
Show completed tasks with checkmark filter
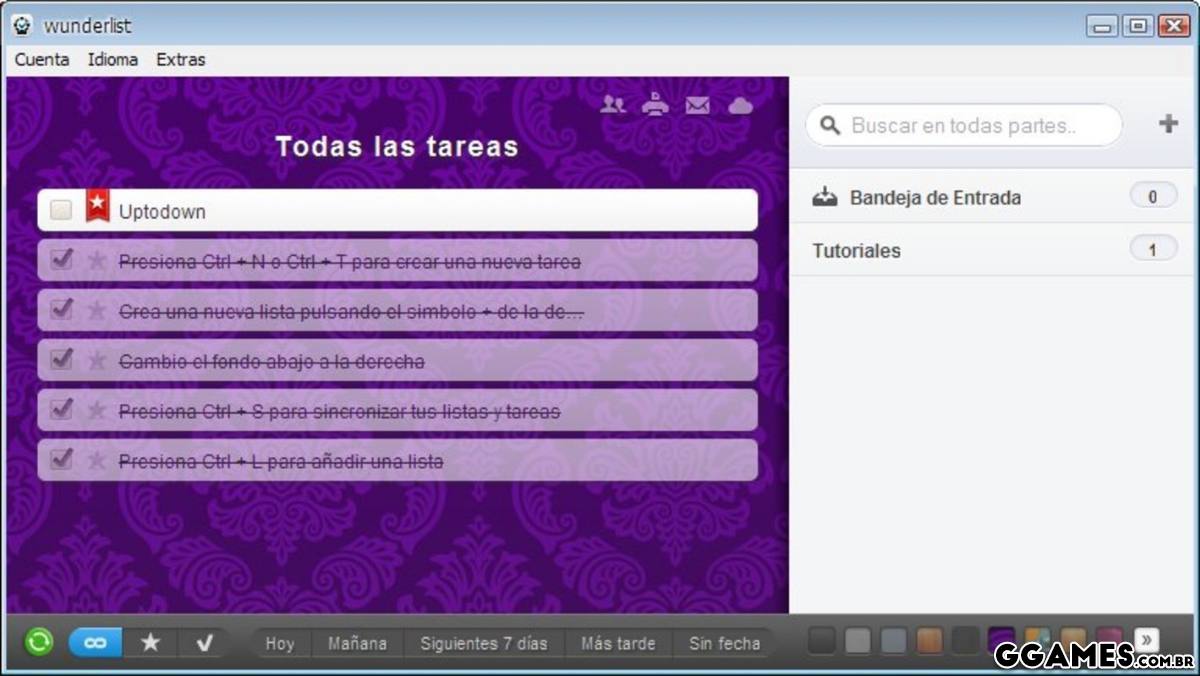click(204, 643)
